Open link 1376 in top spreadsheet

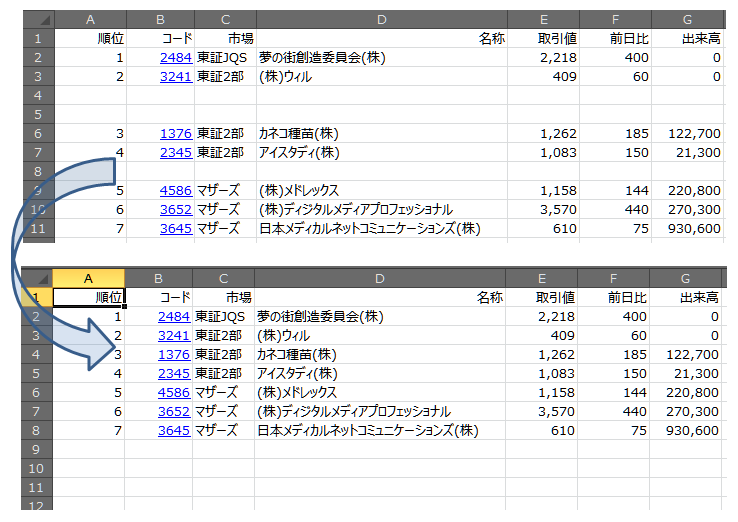[x=176, y=134]
